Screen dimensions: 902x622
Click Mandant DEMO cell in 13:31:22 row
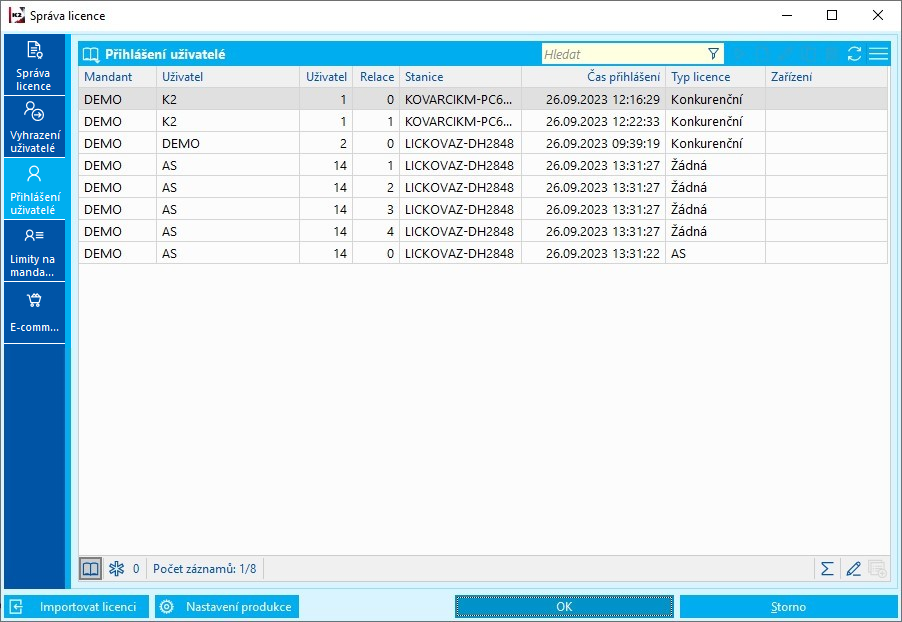click(117, 253)
